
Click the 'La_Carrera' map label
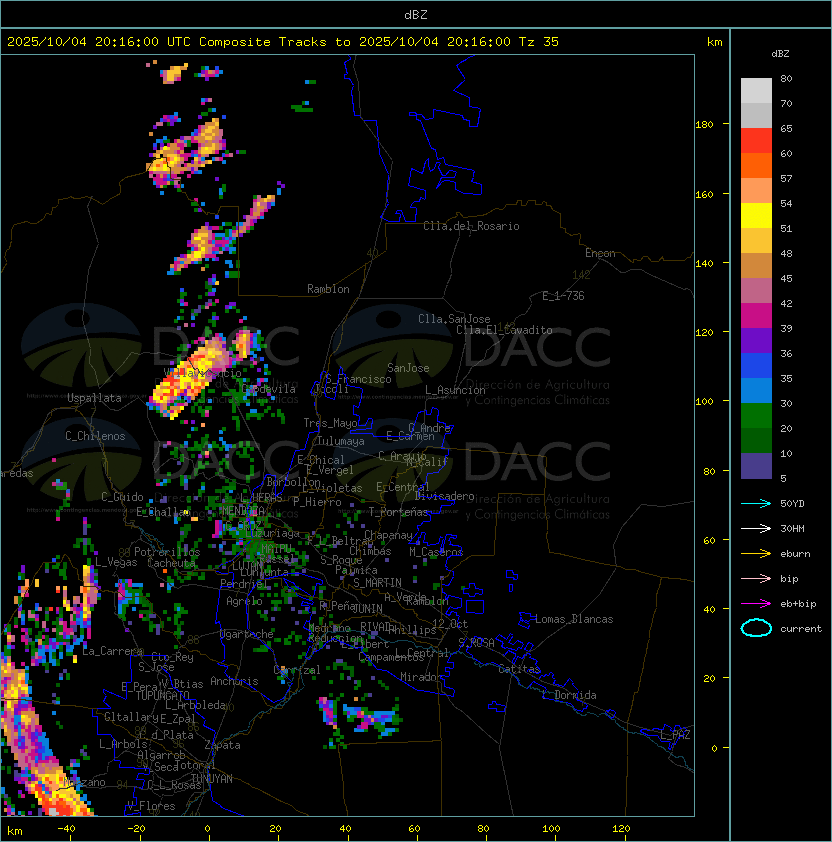tap(113, 651)
